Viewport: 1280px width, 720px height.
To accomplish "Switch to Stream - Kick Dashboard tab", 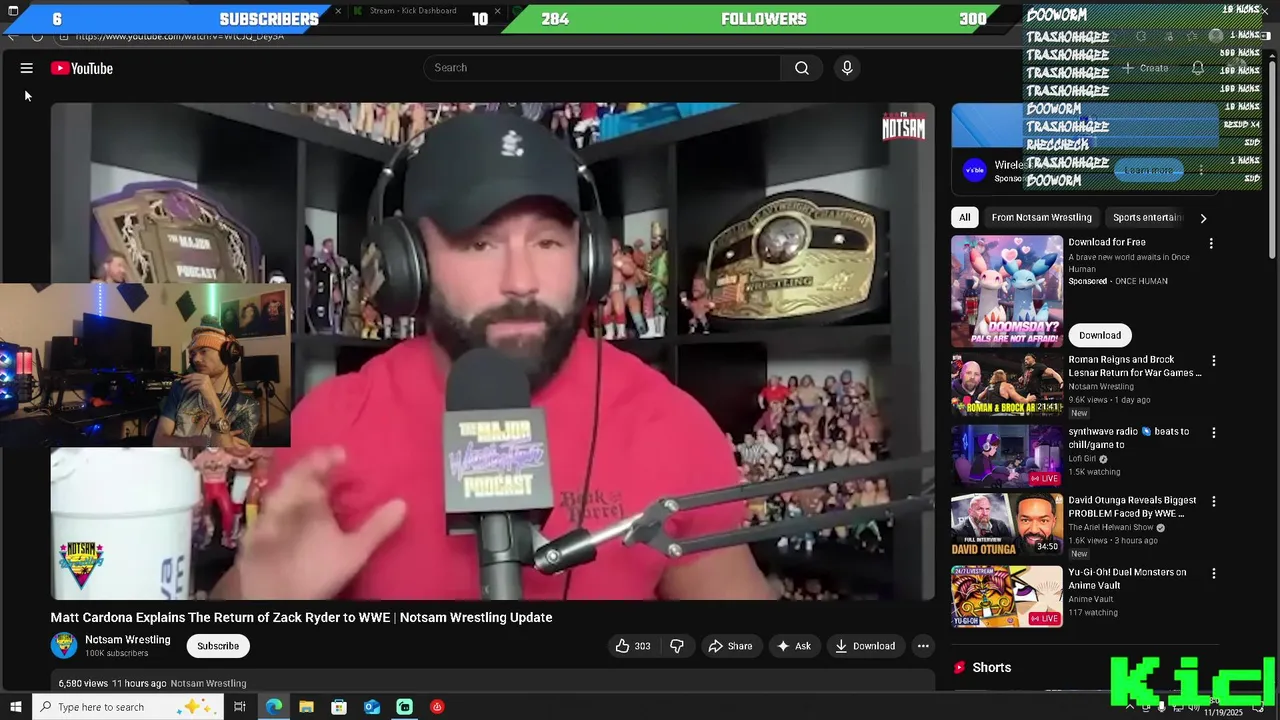I will (413, 11).
